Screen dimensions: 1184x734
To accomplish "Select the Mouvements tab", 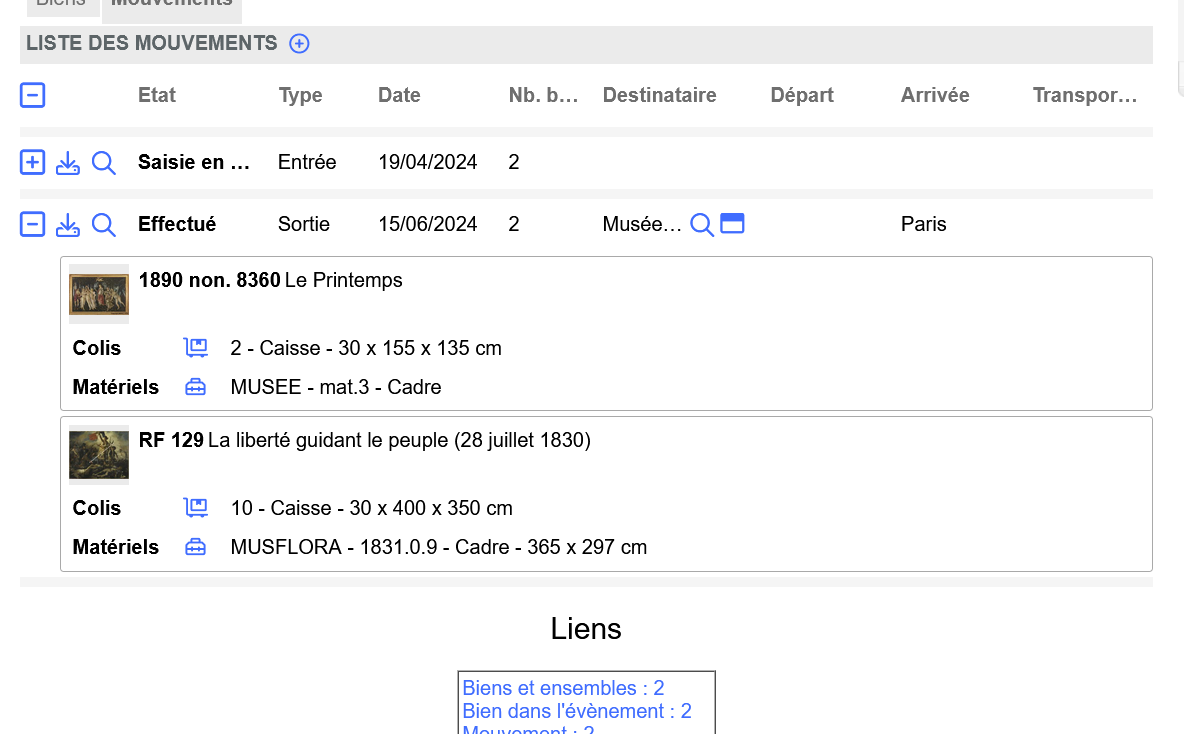I will click(x=171, y=5).
